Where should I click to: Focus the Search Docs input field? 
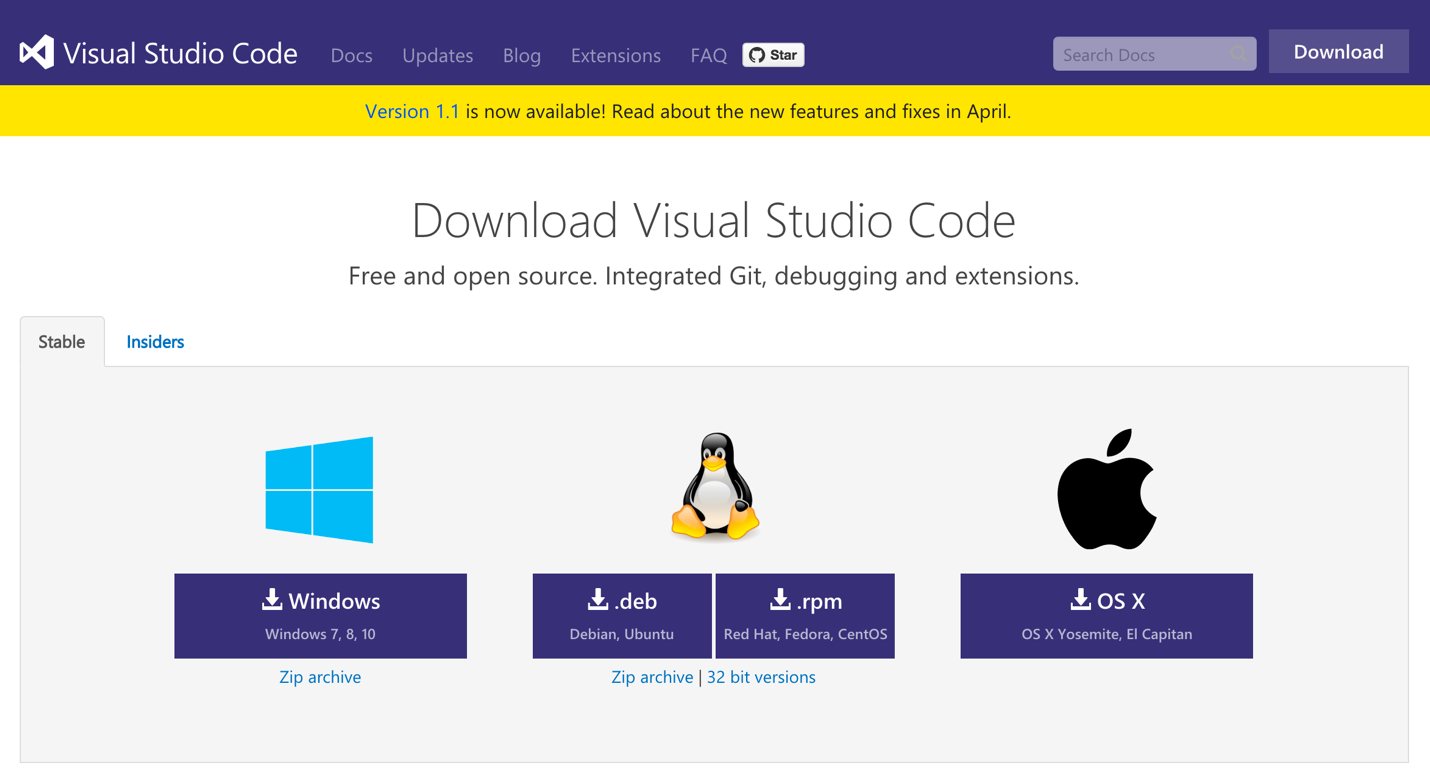tap(1140, 55)
